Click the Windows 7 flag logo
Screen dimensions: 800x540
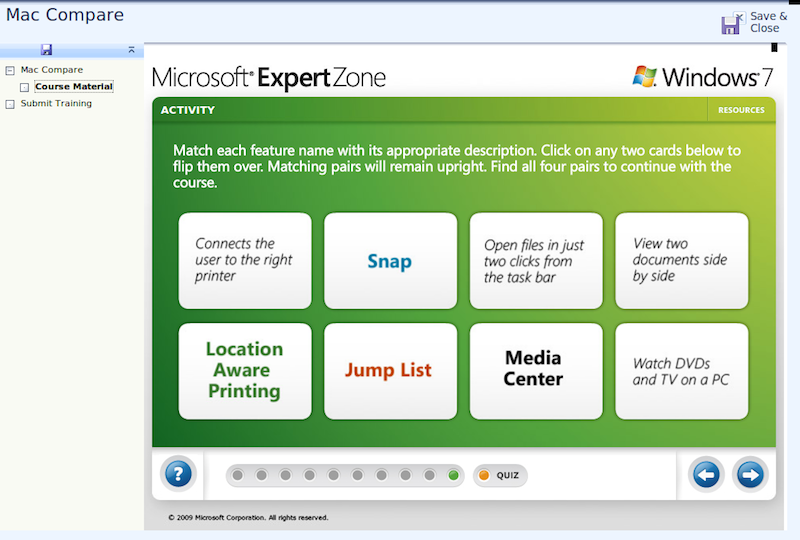pos(645,77)
